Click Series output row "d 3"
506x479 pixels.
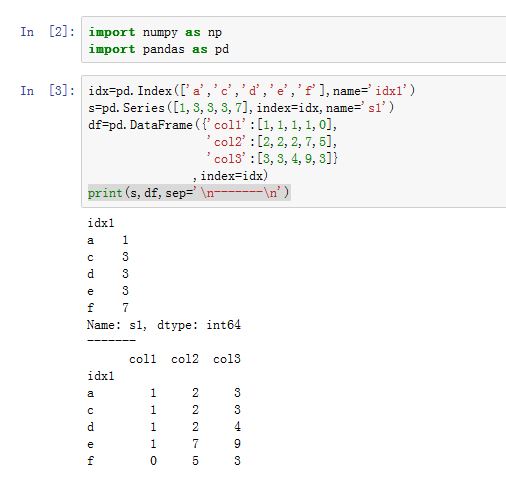[x=108, y=274]
